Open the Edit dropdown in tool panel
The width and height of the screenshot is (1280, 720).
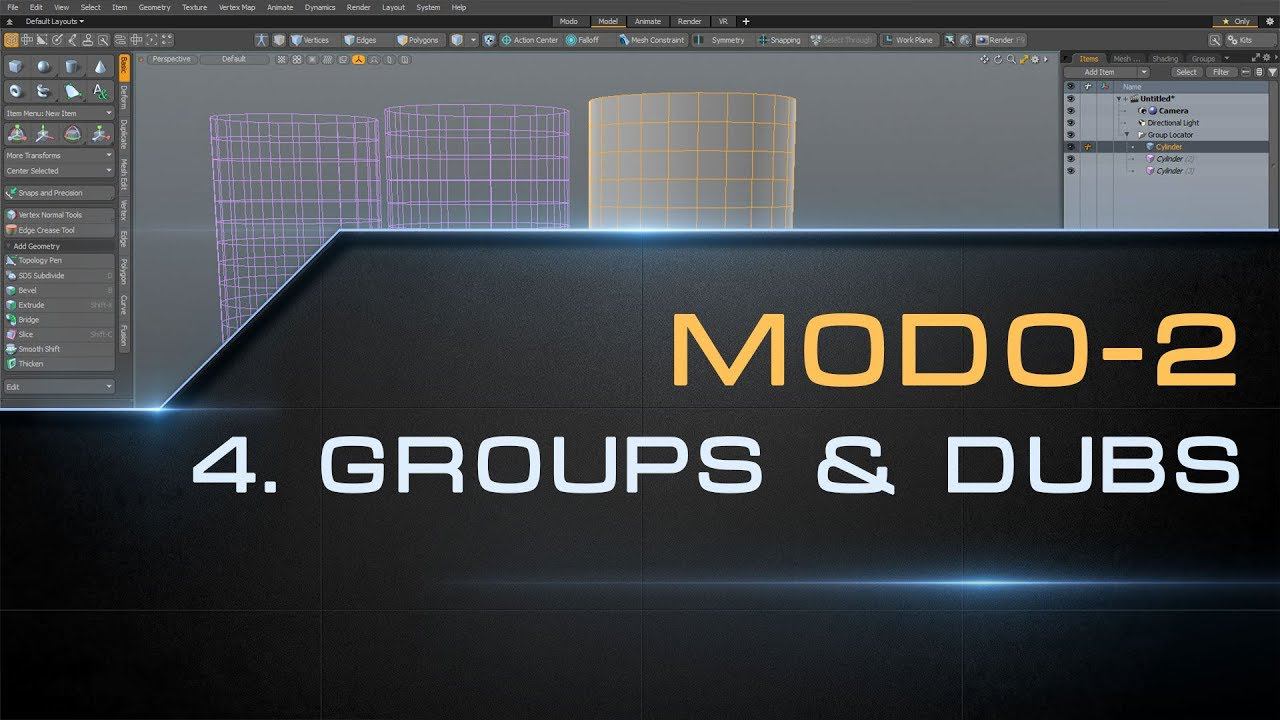pos(59,386)
